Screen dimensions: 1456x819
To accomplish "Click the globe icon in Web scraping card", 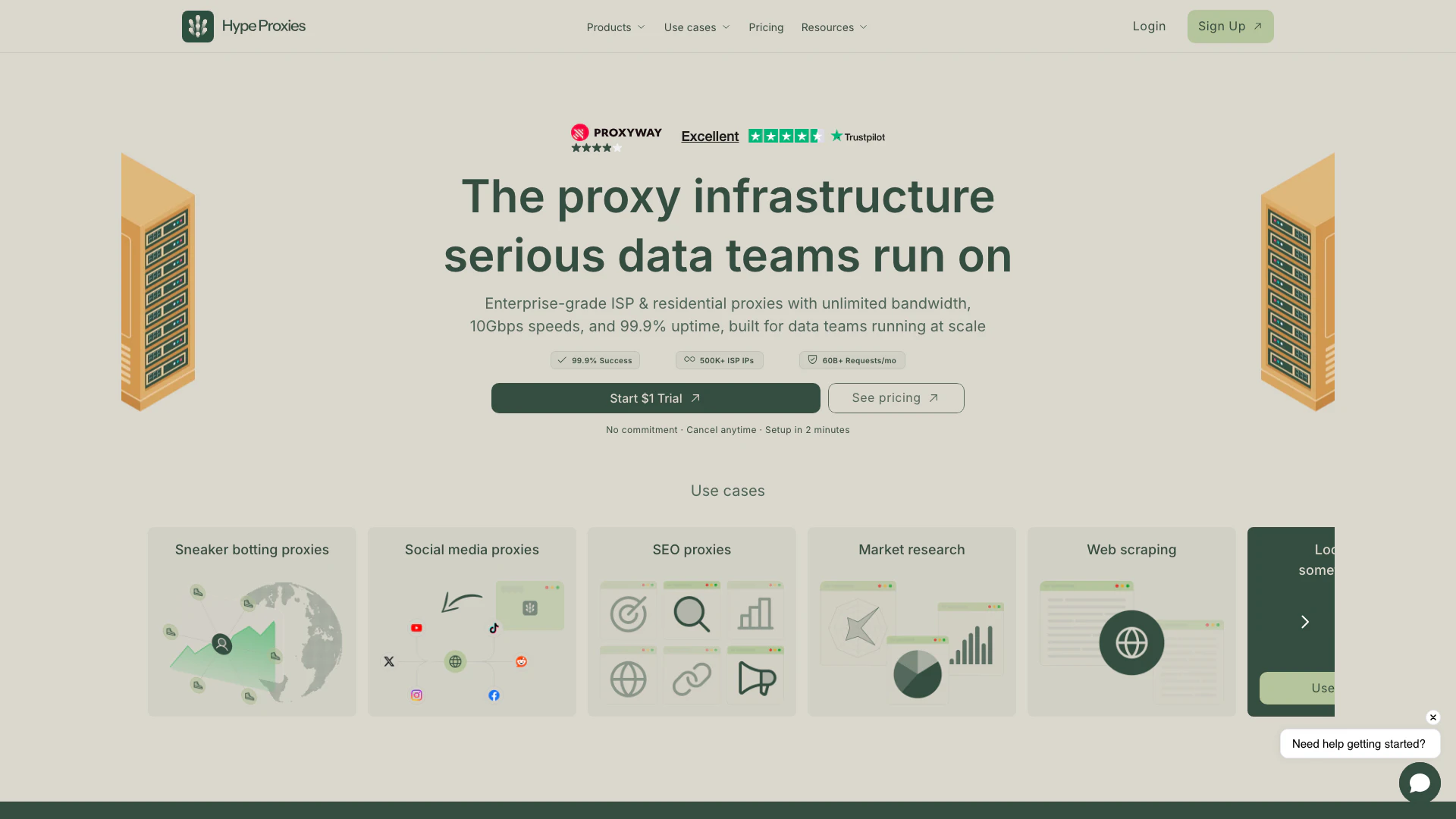I will (1131, 643).
